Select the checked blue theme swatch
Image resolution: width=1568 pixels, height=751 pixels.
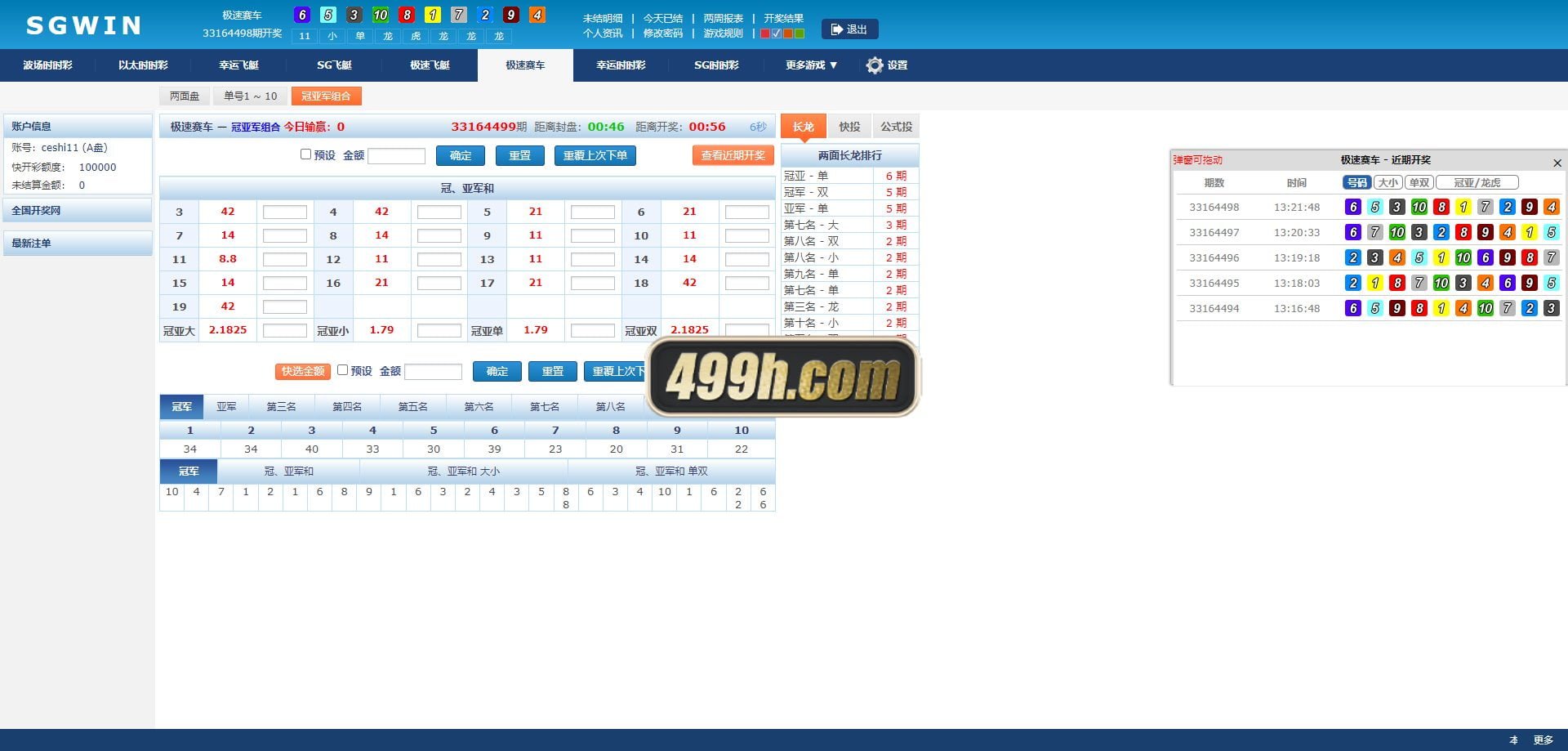point(777,34)
